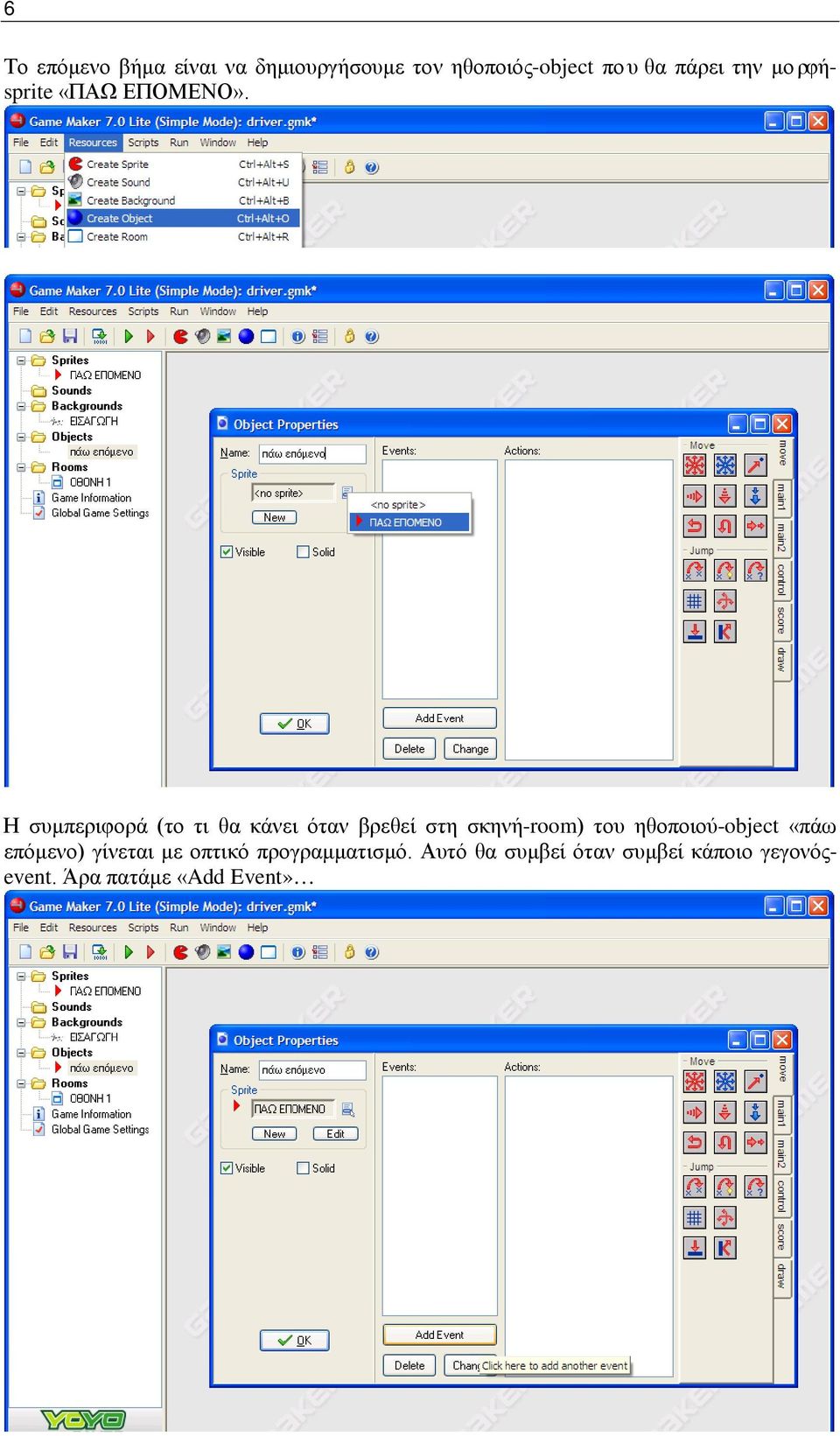Pick the highlighted Create Object menu entry
This screenshot has width=840, height=1436.
(184, 219)
